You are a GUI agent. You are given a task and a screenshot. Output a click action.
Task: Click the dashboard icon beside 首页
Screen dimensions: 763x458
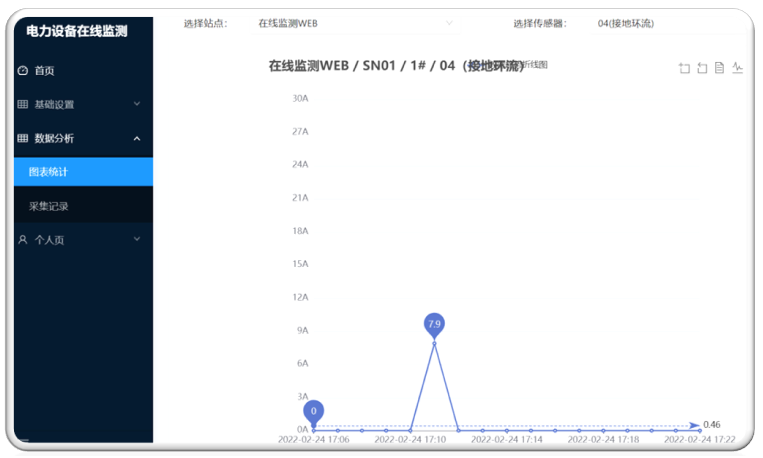point(23,71)
